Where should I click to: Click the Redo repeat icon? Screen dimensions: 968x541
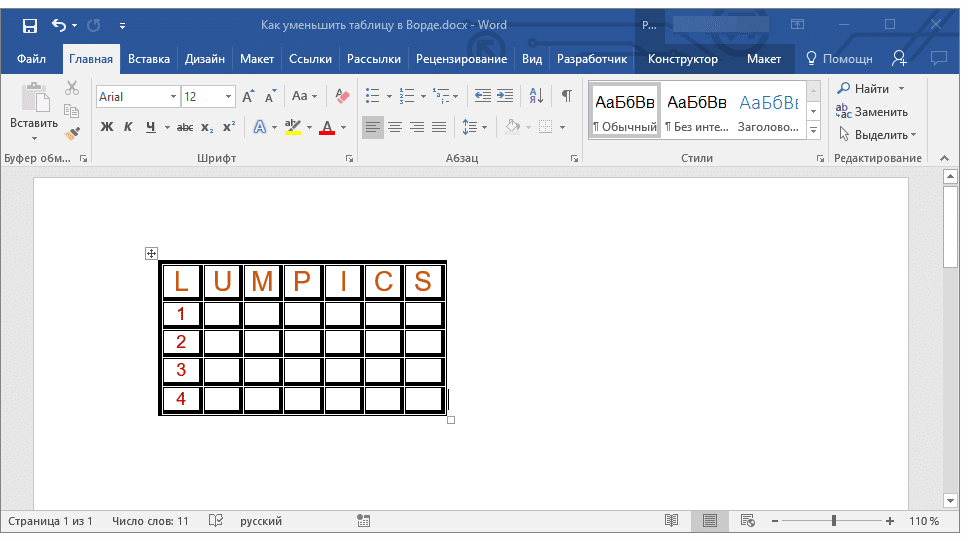pyautogui.click(x=94, y=25)
